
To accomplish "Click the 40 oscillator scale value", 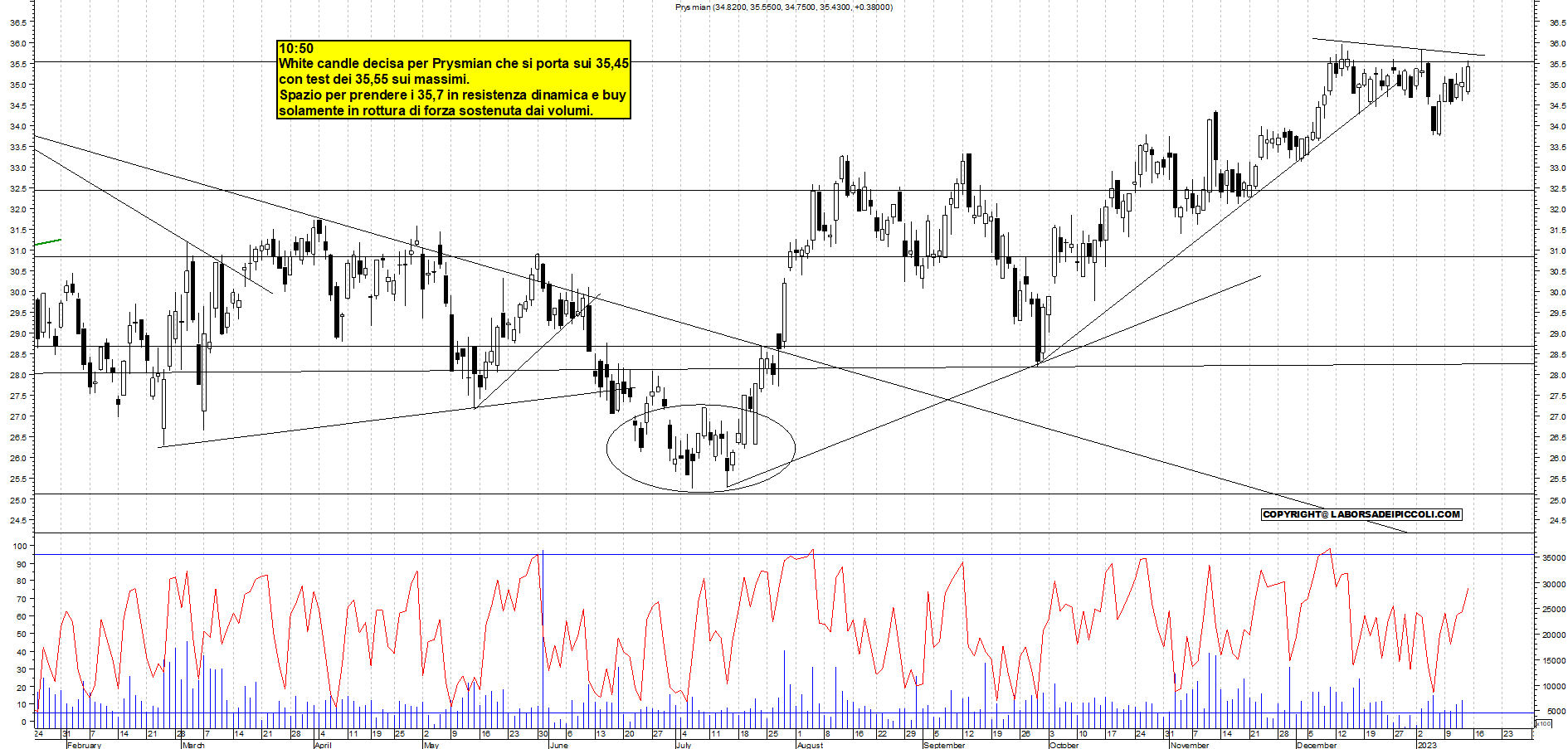I will tap(22, 652).
